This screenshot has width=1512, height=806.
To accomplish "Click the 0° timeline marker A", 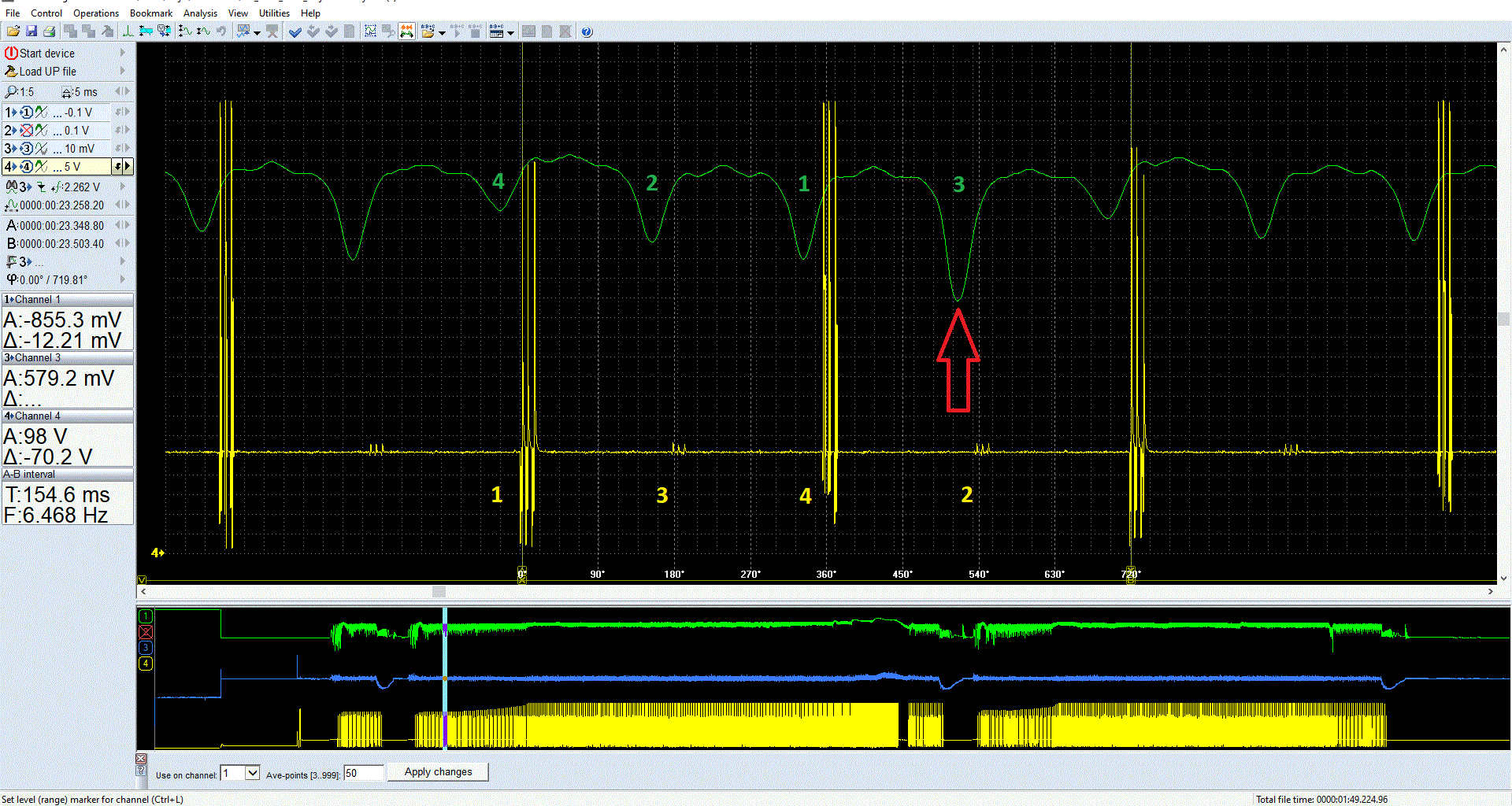I will (521, 574).
